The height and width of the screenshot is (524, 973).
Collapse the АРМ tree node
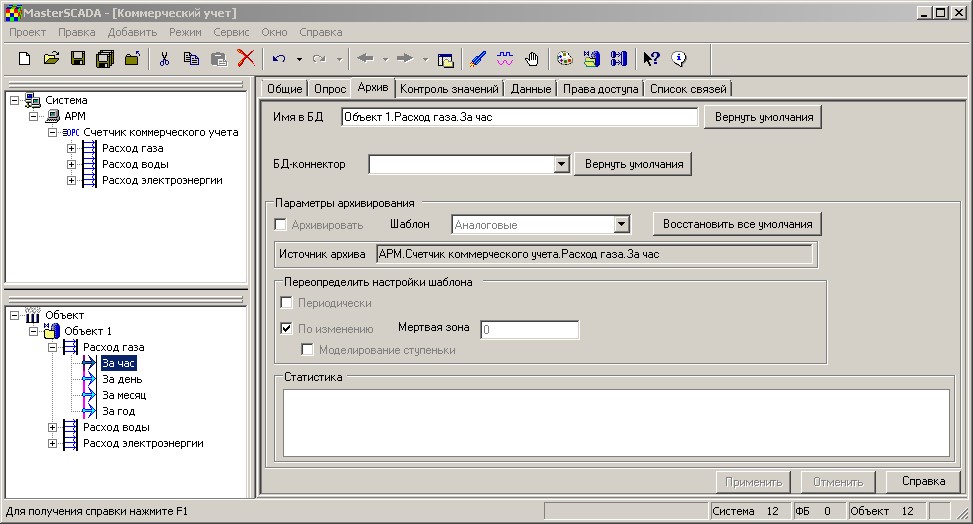point(34,116)
